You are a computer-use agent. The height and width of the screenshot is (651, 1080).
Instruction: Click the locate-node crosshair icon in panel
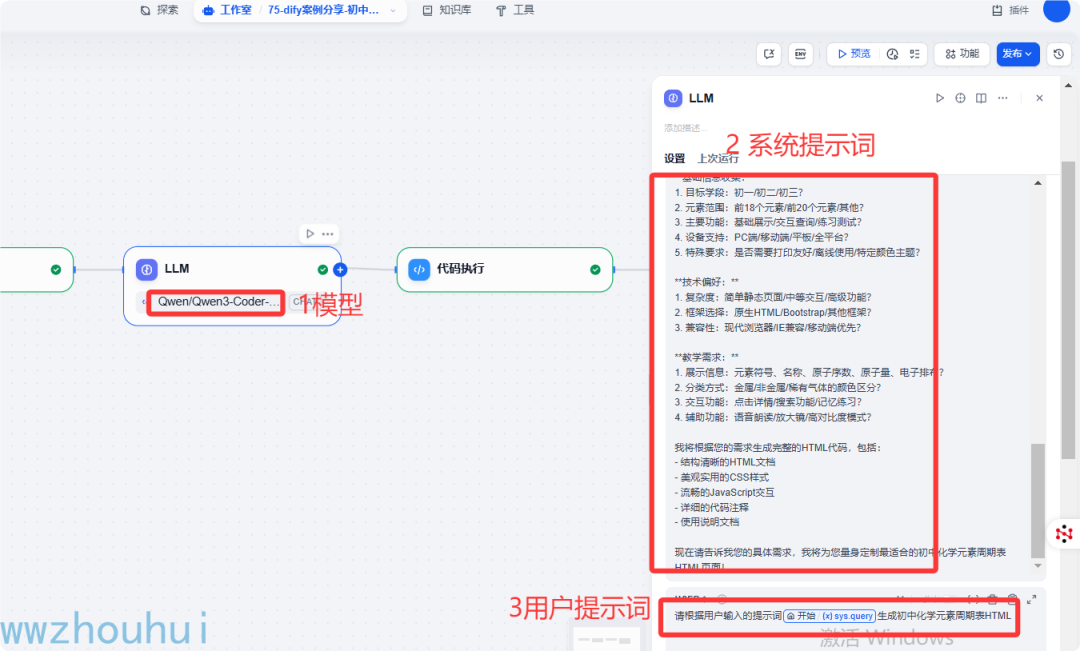(960, 98)
